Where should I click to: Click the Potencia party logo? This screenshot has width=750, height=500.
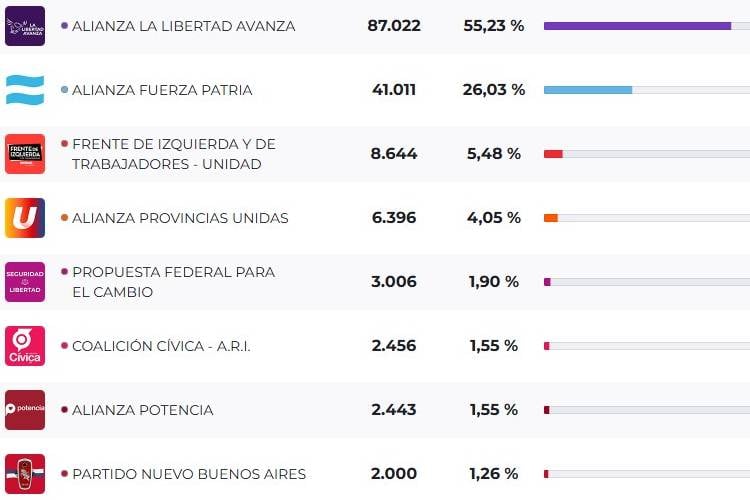[x=25, y=410]
